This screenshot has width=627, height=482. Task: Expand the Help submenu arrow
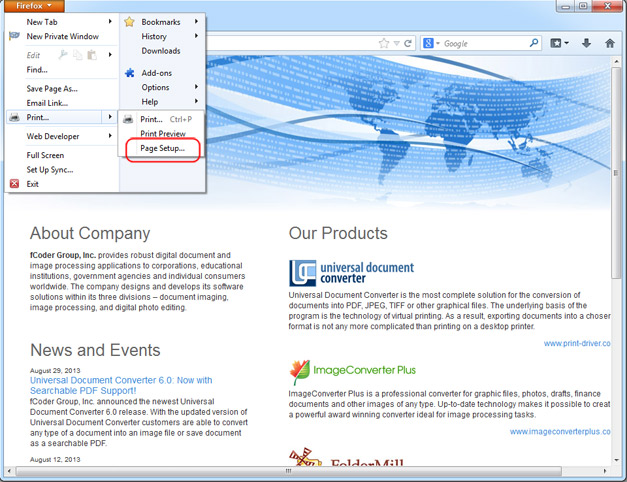pyautogui.click(x=196, y=101)
